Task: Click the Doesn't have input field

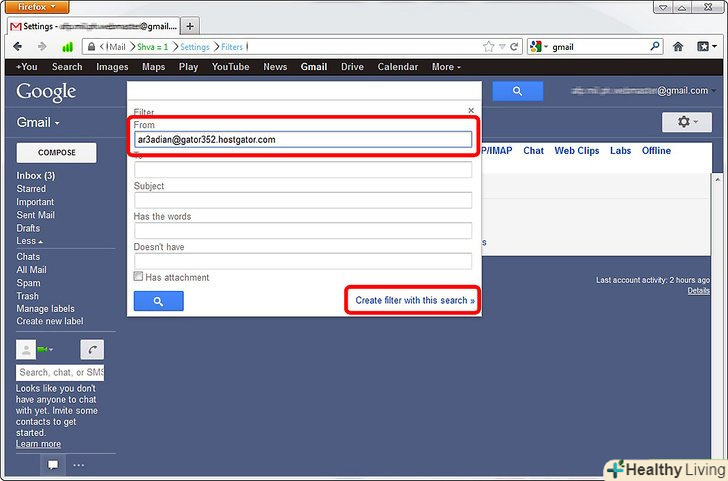Action: (x=303, y=261)
